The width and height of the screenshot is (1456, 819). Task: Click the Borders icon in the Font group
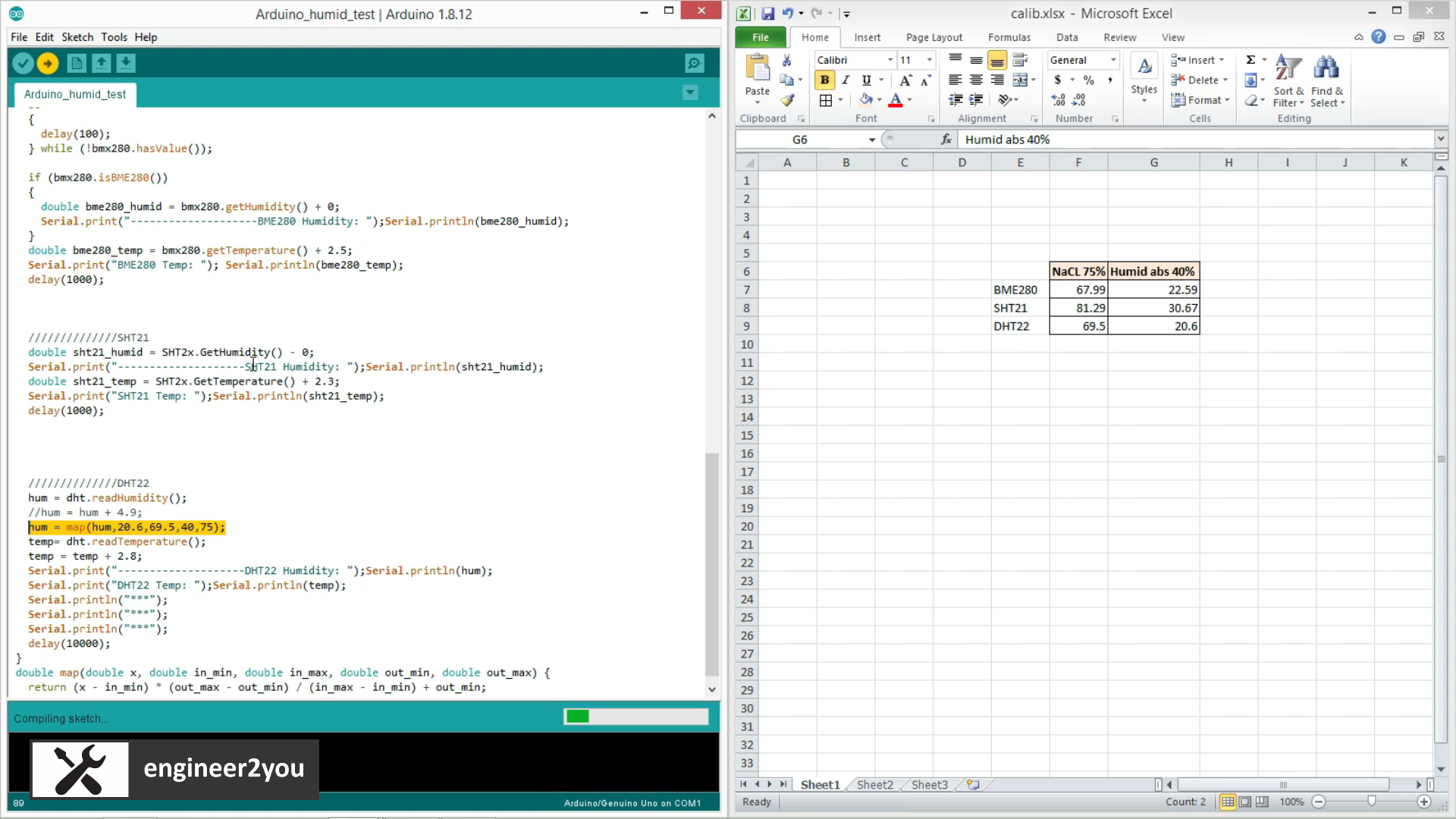(826, 100)
